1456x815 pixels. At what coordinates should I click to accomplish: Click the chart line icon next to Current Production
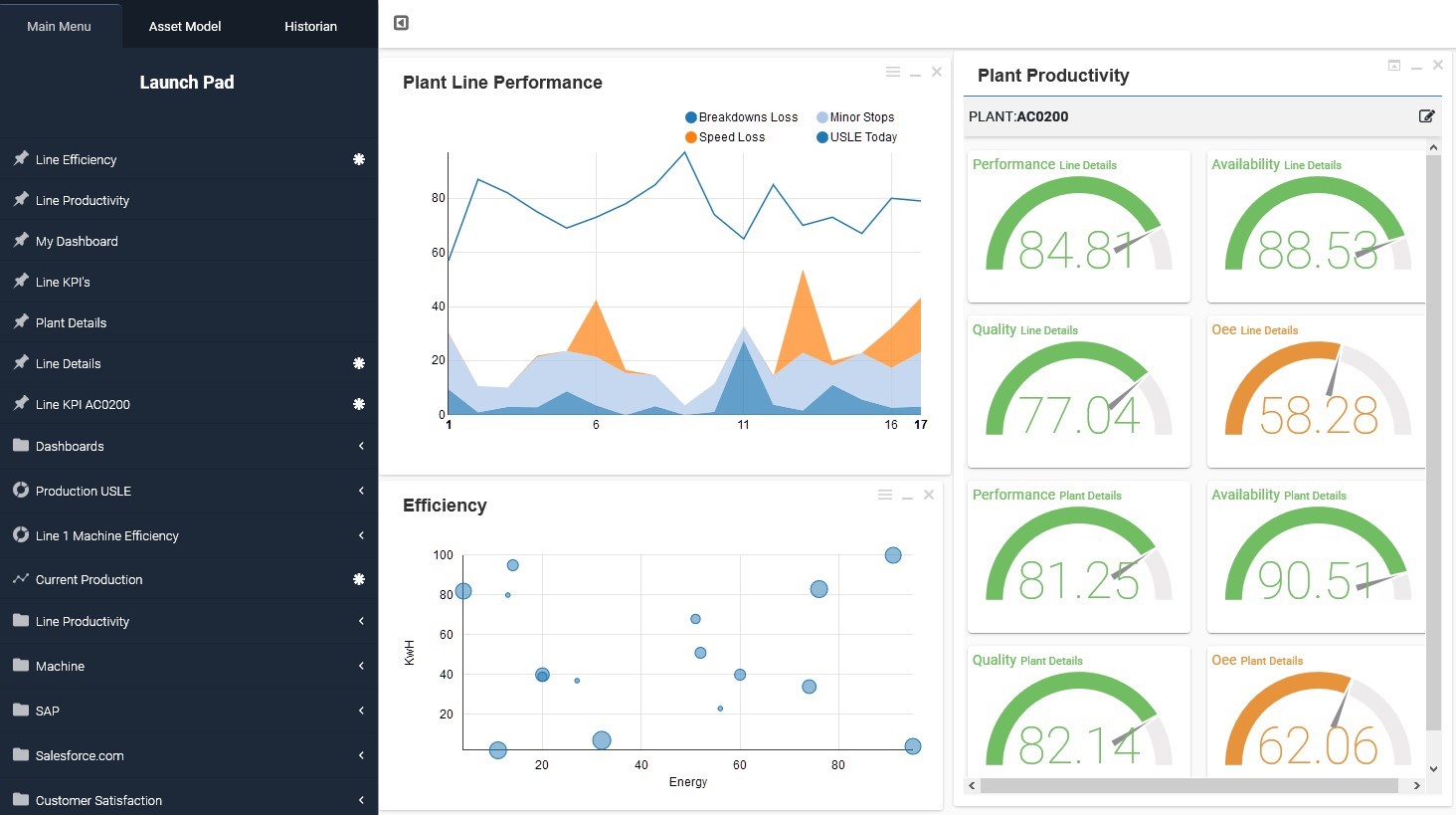point(21,578)
